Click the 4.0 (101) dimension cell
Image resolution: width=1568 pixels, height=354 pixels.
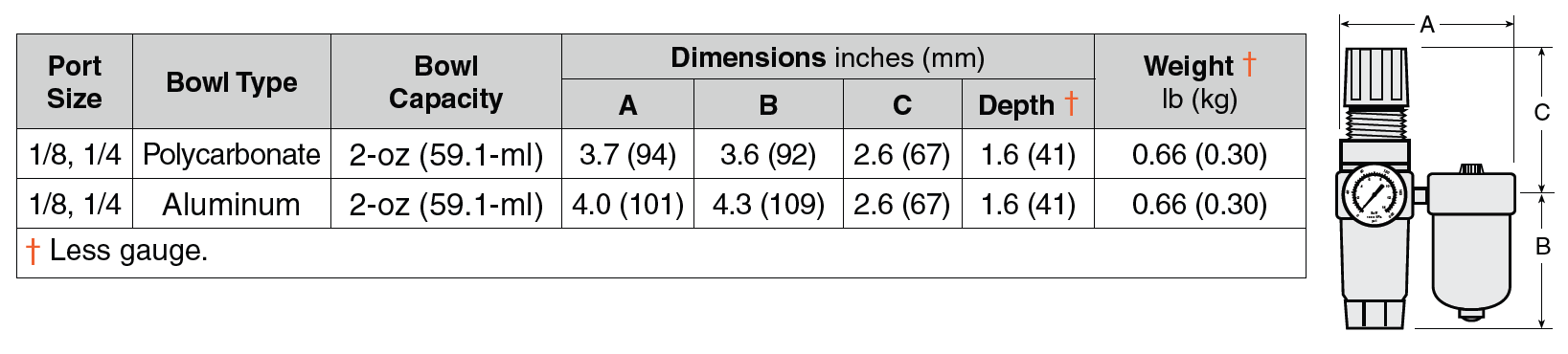click(627, 204)
